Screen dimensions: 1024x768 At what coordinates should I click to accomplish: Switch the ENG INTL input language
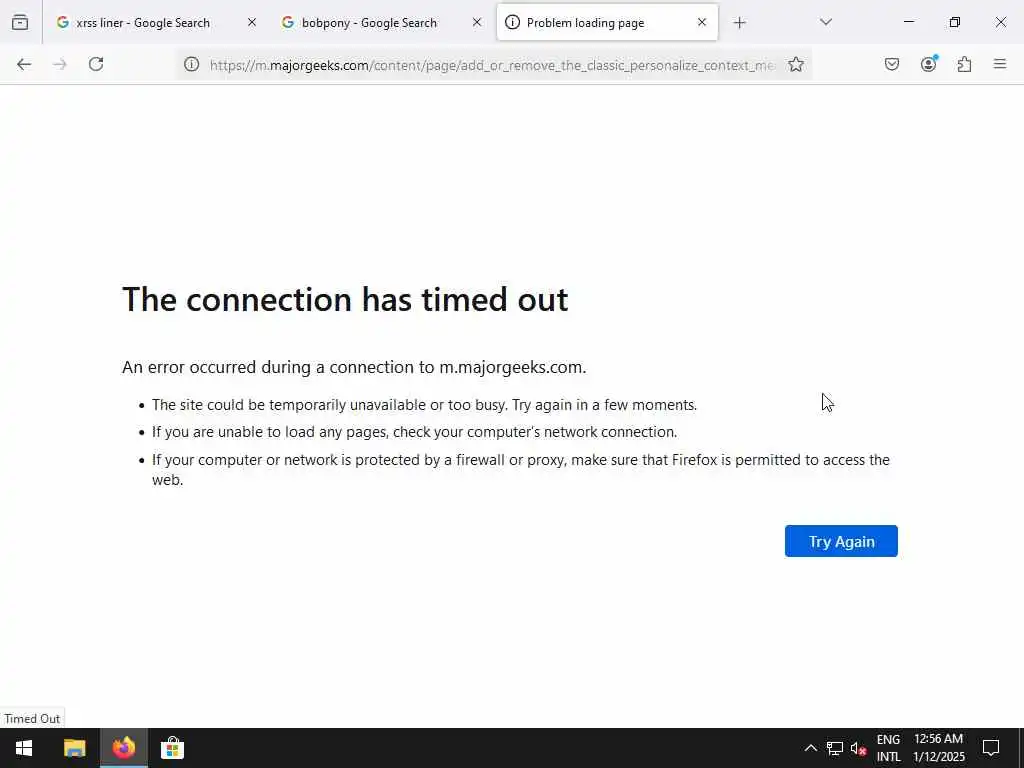tap(888, 748)
